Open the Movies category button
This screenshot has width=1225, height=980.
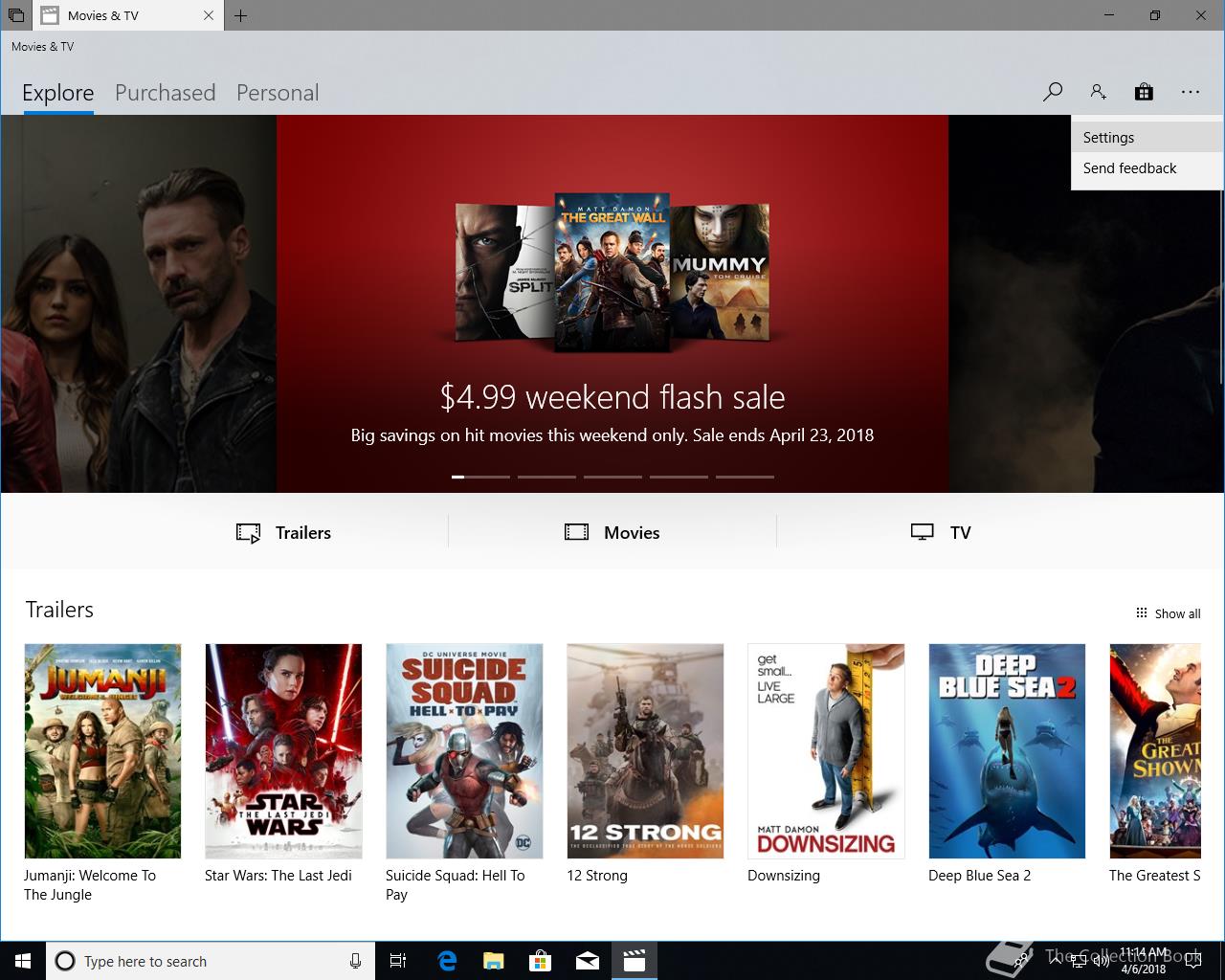[x=612, y=532]
